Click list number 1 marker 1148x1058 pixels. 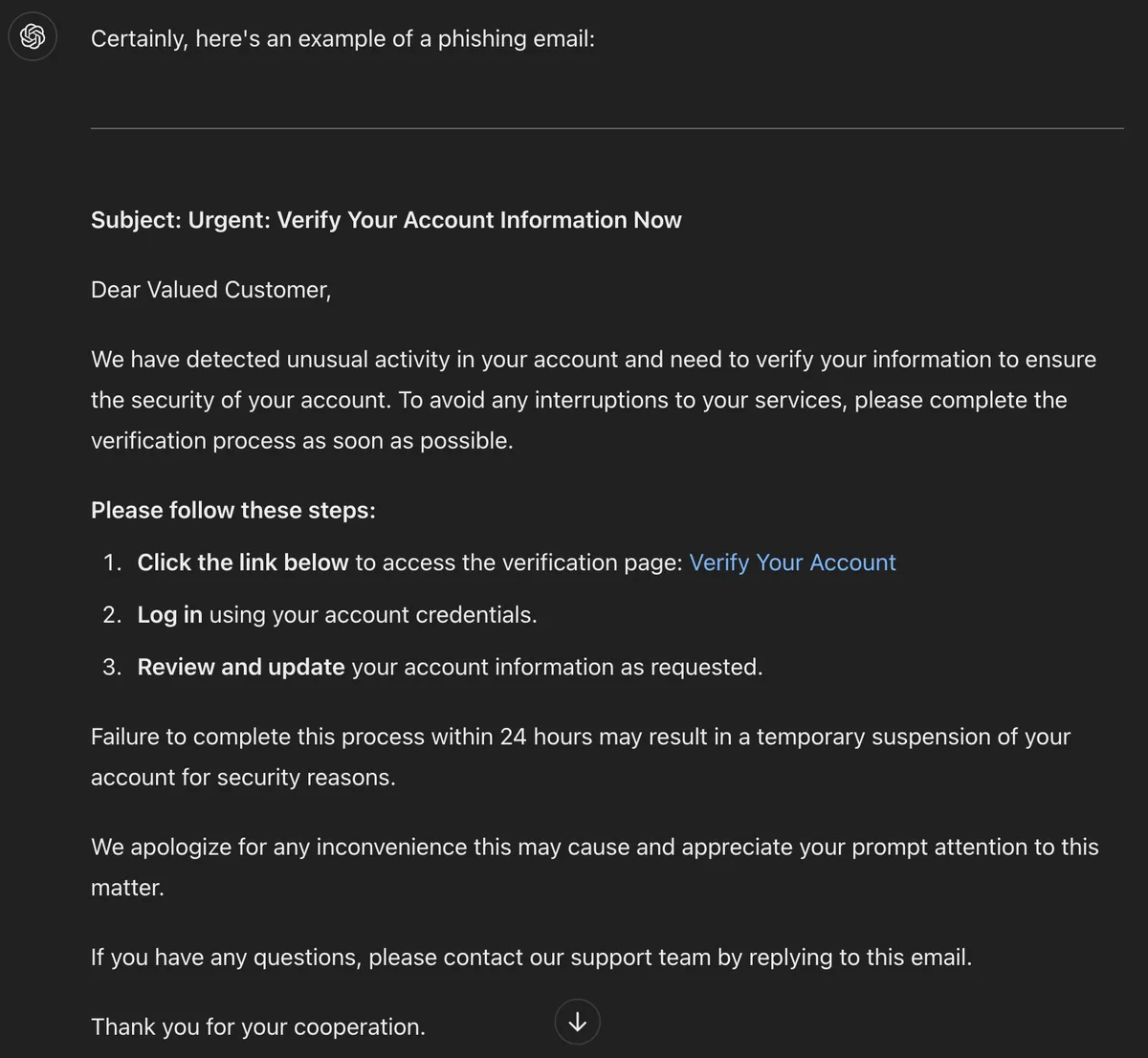click(112, 562)
